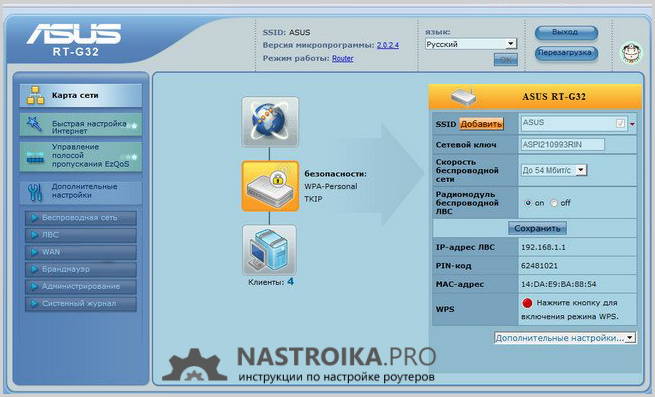
Task: Click the arrow icon beside Системный журнал
Action: [35, 303]
